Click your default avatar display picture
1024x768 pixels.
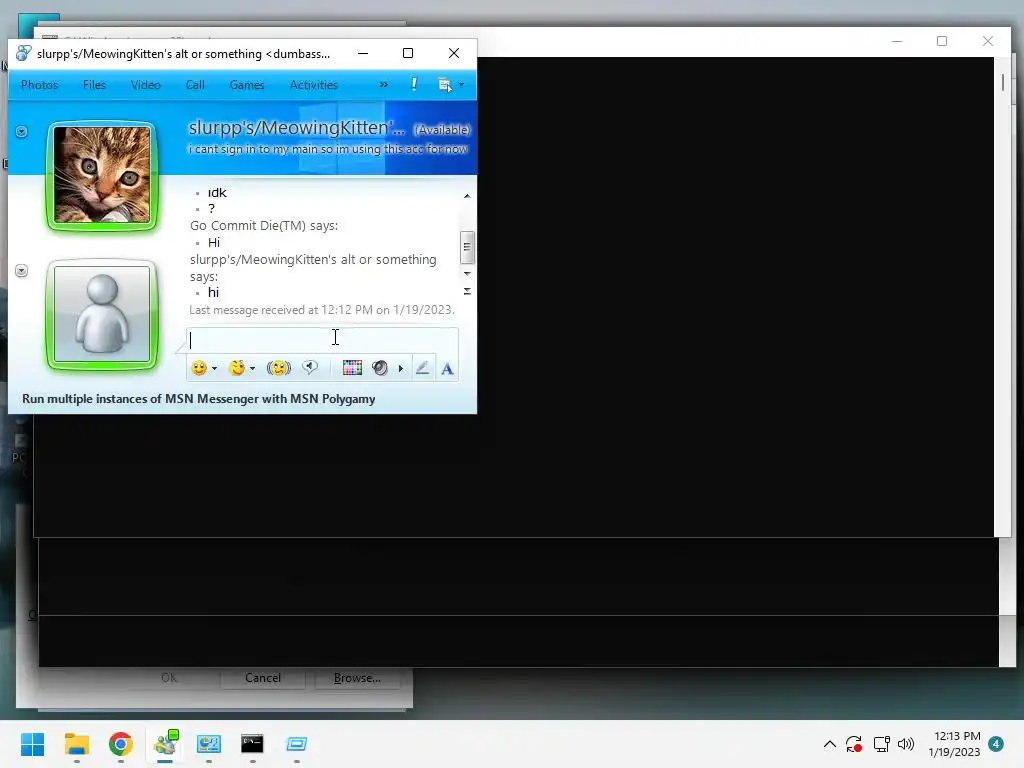point(102,314)
